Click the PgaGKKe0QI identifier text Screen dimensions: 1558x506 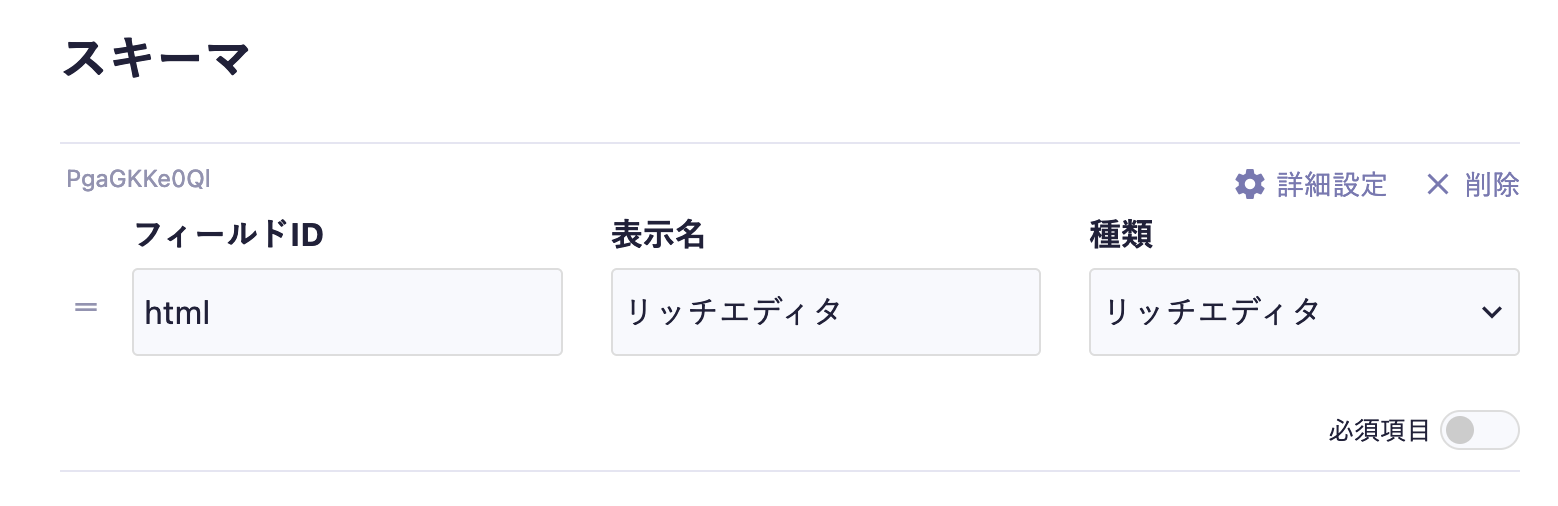(138, 179)
